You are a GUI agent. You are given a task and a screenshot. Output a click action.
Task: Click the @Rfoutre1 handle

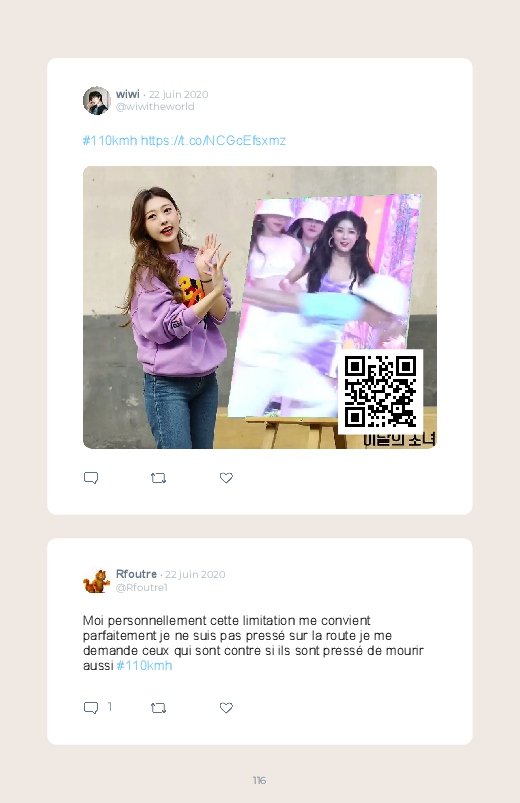click(142, 587)
